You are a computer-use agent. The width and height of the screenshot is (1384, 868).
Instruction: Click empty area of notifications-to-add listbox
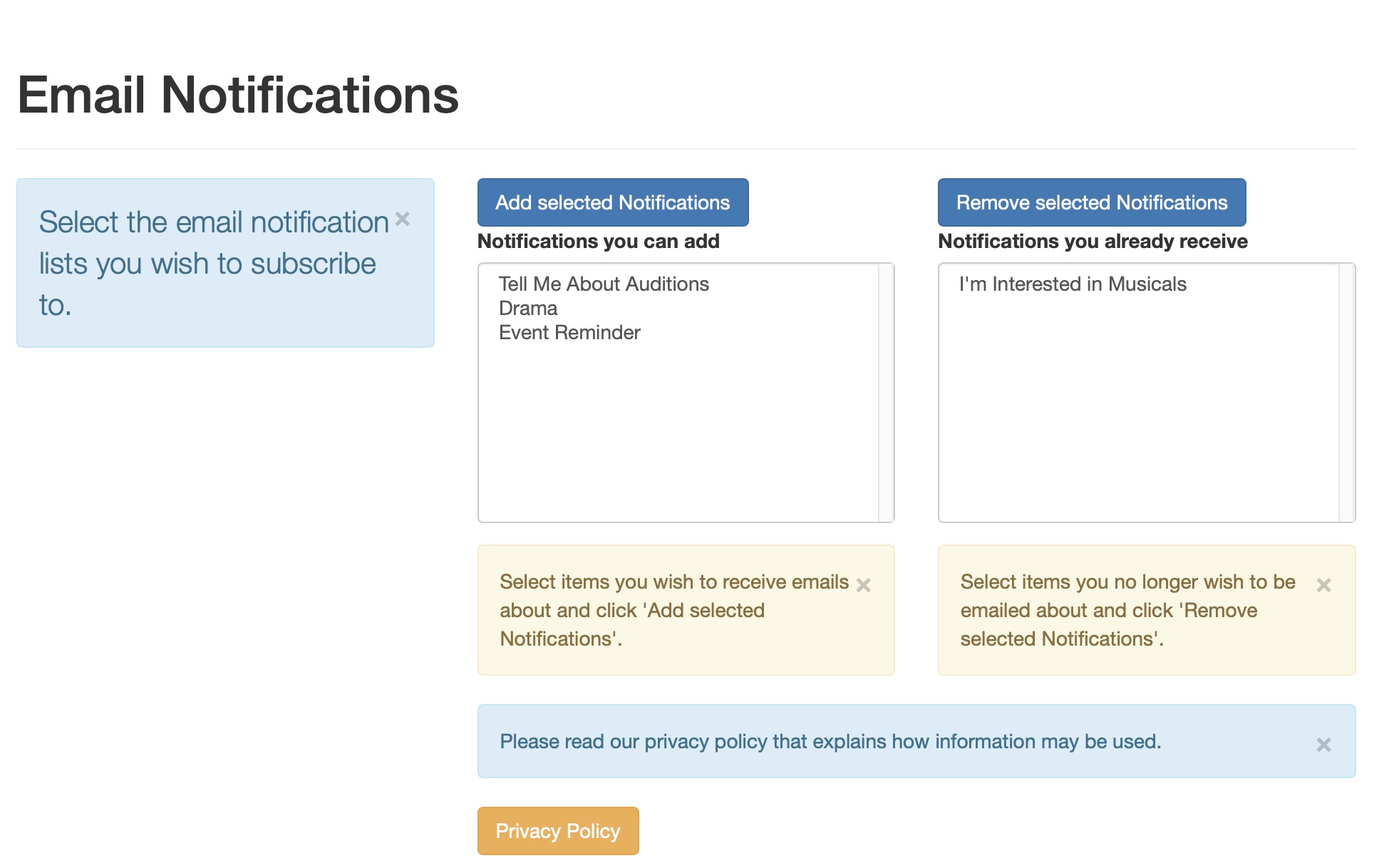click(x=678, y=435)
